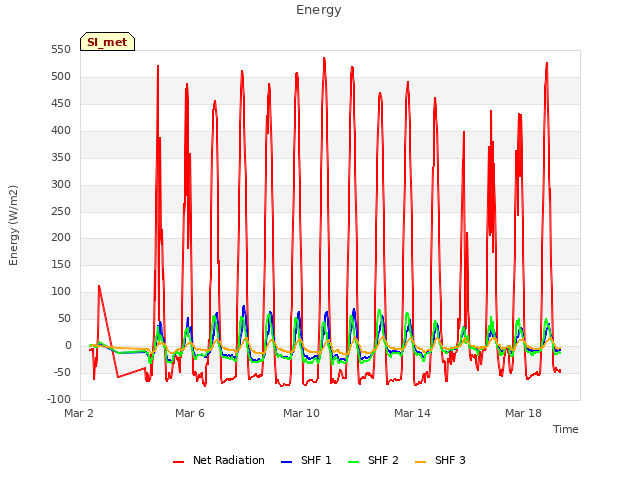640x480 pixels.
Task: Click the Mar 14 x-axis tick label
Action: pos(412,413)
